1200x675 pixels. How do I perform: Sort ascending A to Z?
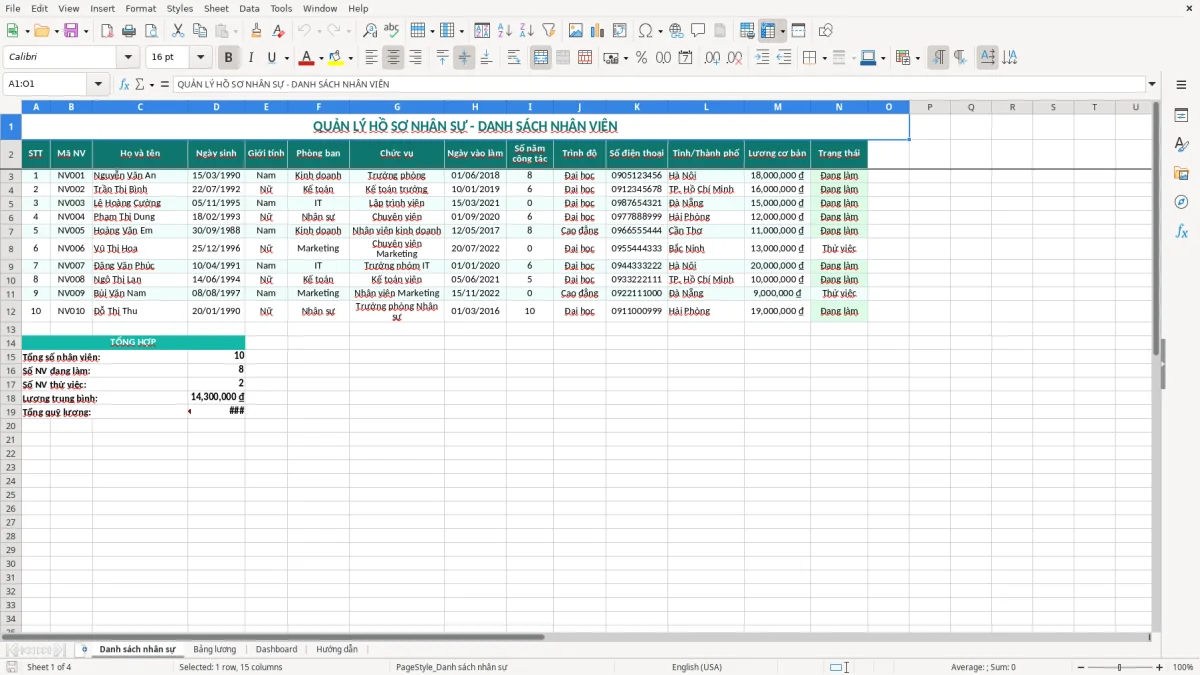point(505,31)
